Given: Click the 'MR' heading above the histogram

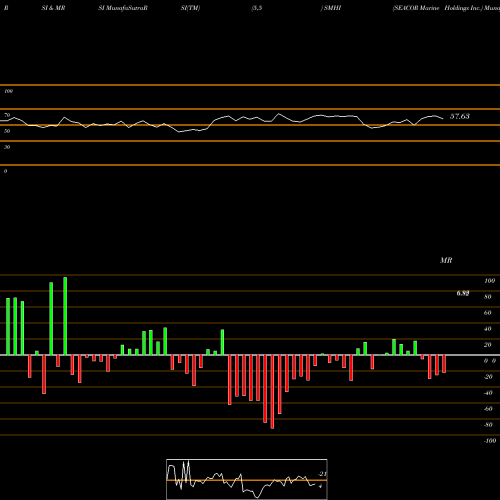Looking at the screenshot, I should coord(446,260).
